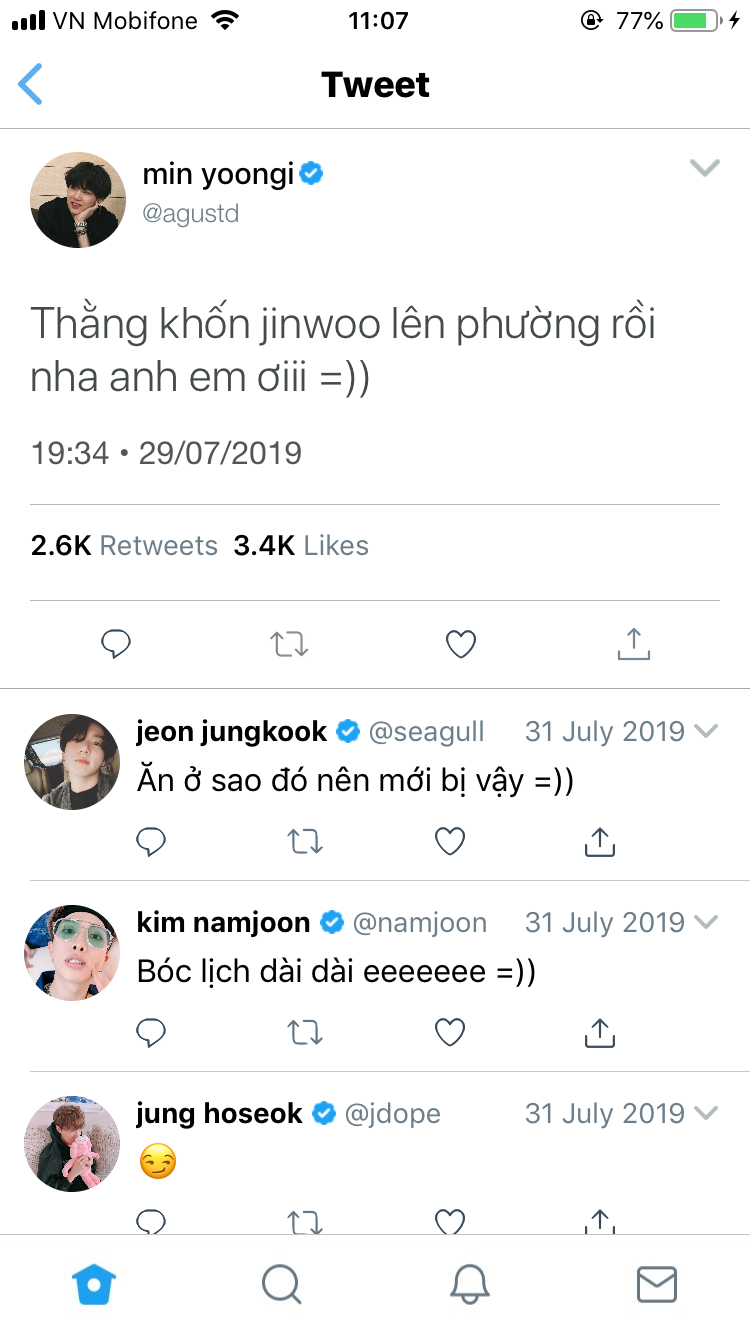Open the Messages envelope tab

657,1284
